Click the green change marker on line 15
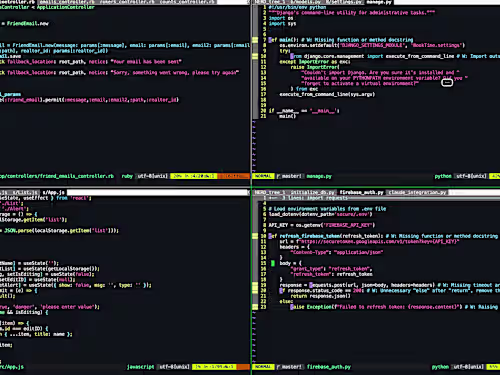 click(273, 263)
